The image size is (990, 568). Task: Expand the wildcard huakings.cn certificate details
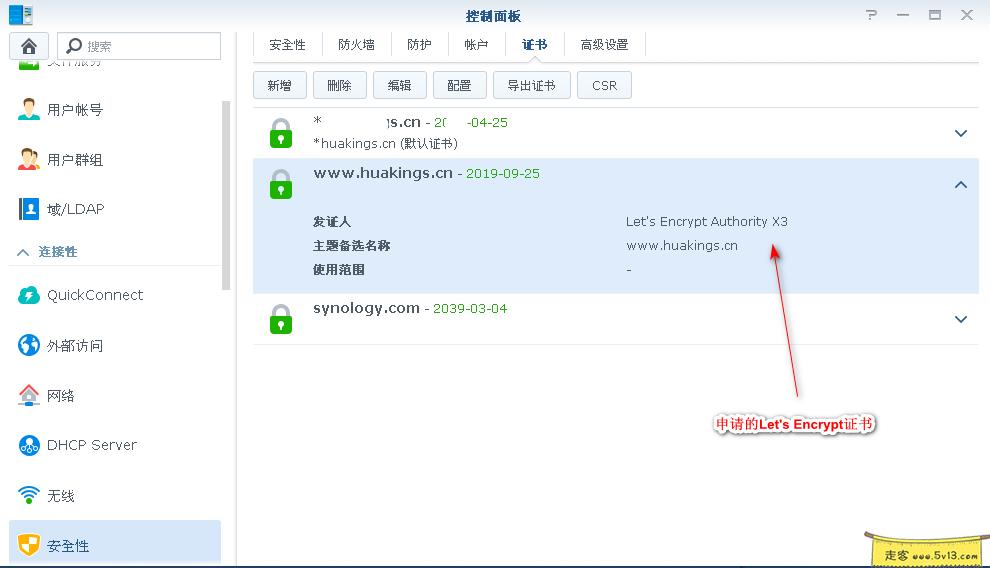pyautogui.click(x=961, y=133)
